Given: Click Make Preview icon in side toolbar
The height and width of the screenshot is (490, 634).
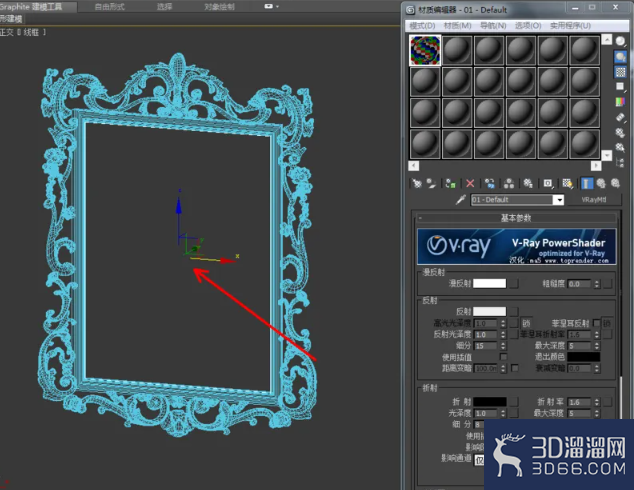Looking at the screenshot, I should pos(620,117).
